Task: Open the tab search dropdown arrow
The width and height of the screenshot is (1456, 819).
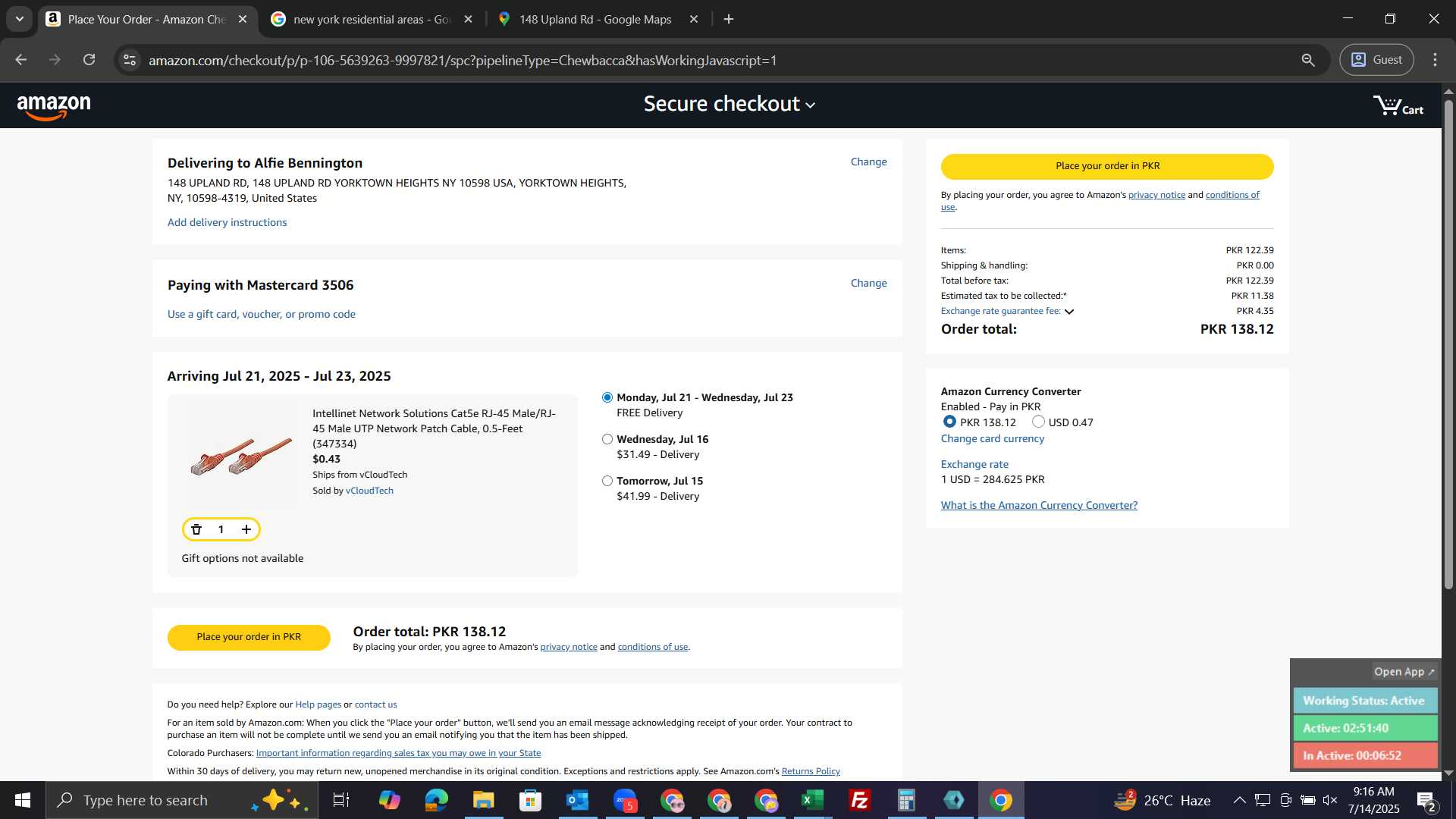Action: [x=20, y=19]
